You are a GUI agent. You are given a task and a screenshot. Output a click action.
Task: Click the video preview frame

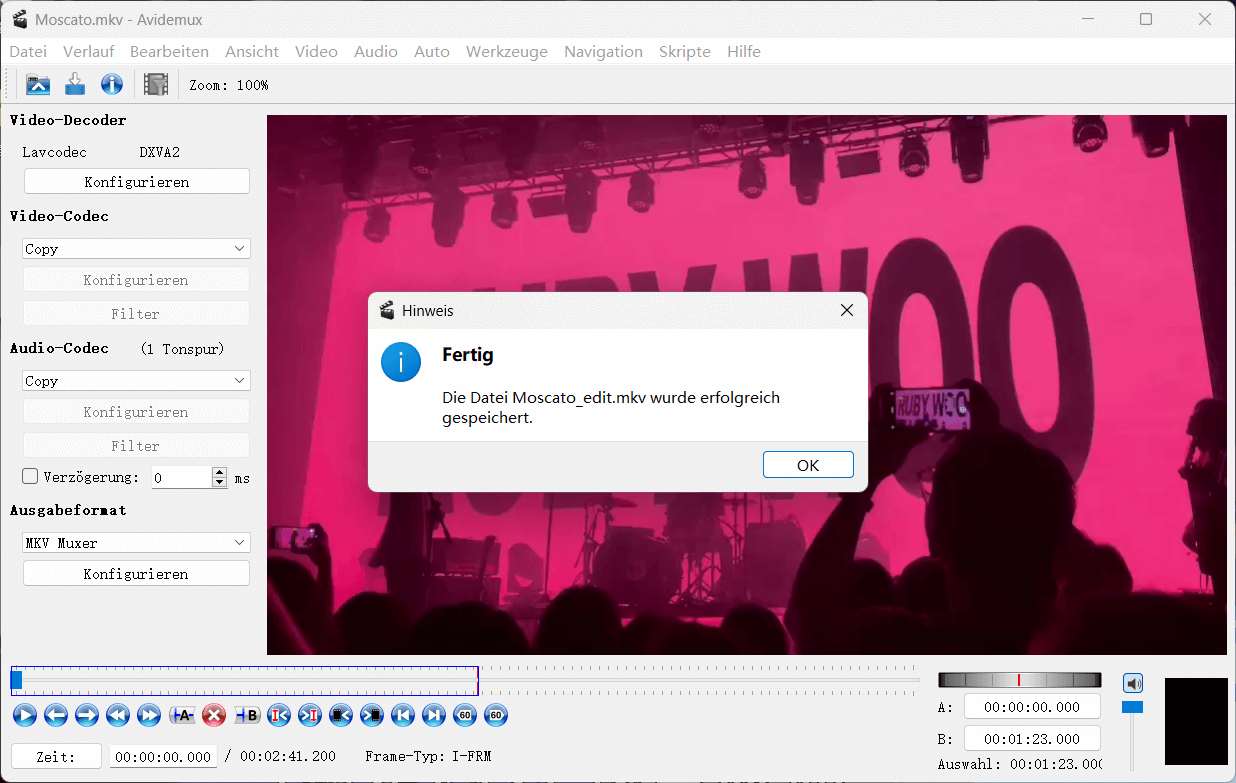point(747,385)
